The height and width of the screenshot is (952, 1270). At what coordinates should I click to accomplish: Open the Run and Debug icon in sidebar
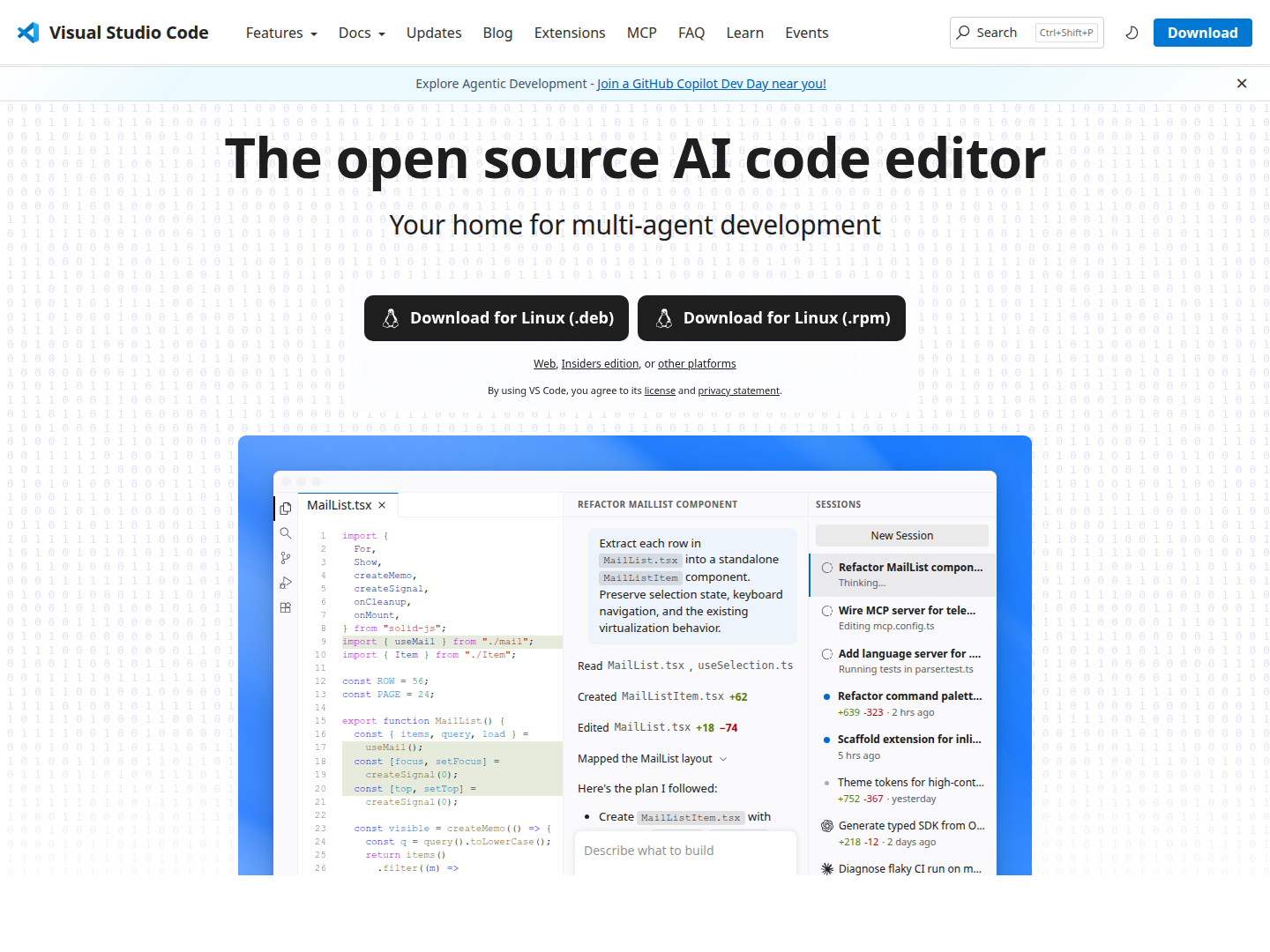tap(286, 583)
